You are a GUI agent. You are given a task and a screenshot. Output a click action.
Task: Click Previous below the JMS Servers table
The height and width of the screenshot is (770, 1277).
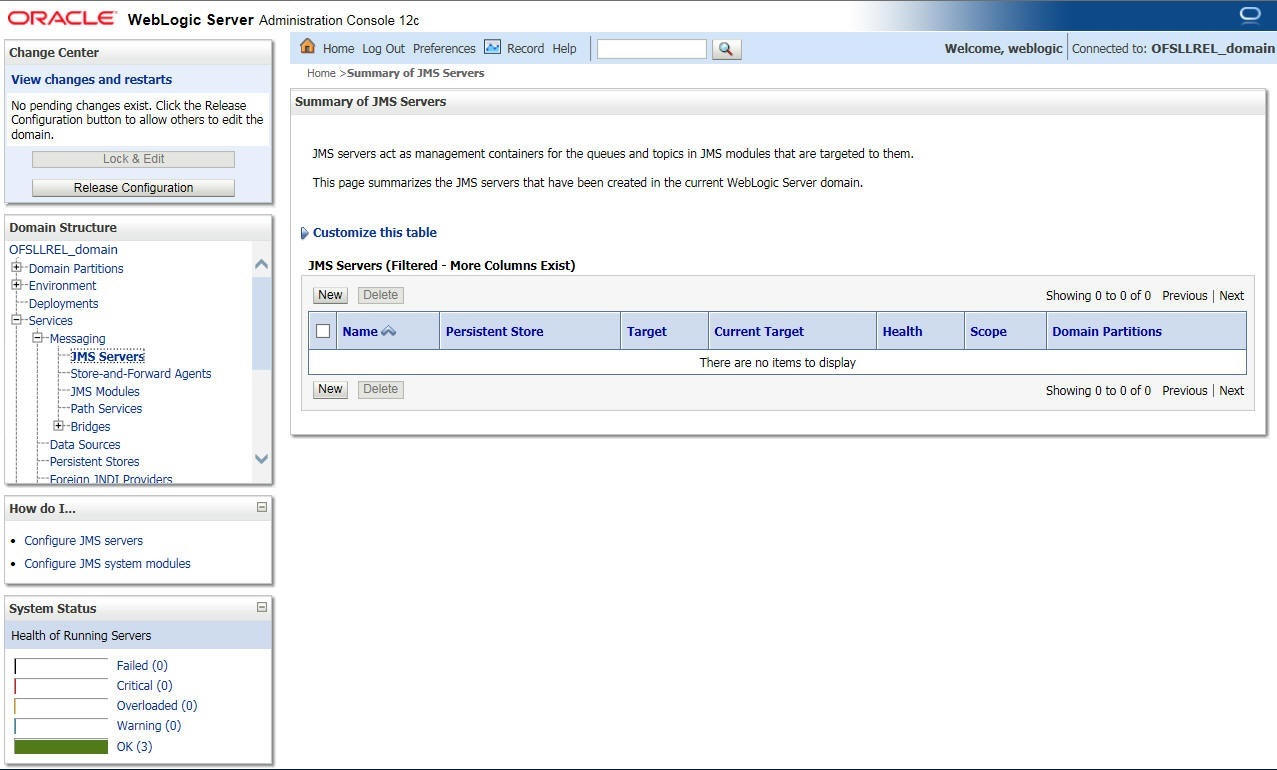[x=1185, y=390]
